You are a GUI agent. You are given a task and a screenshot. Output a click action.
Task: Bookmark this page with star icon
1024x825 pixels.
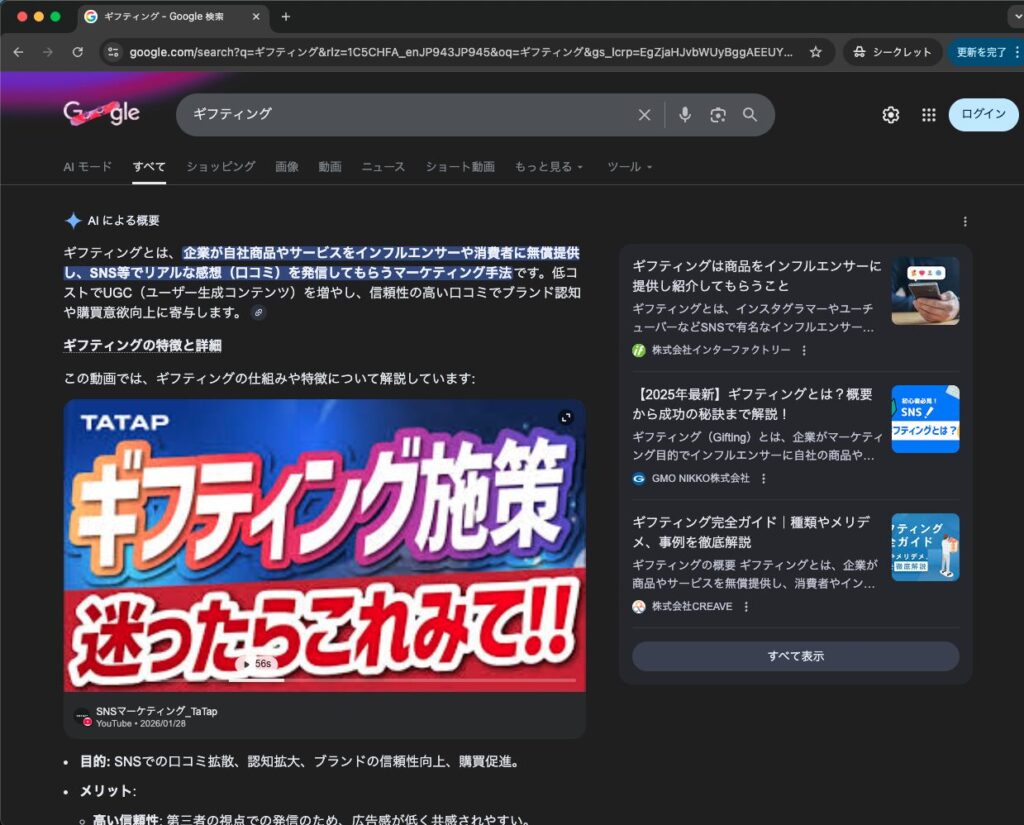pos(815,52)
